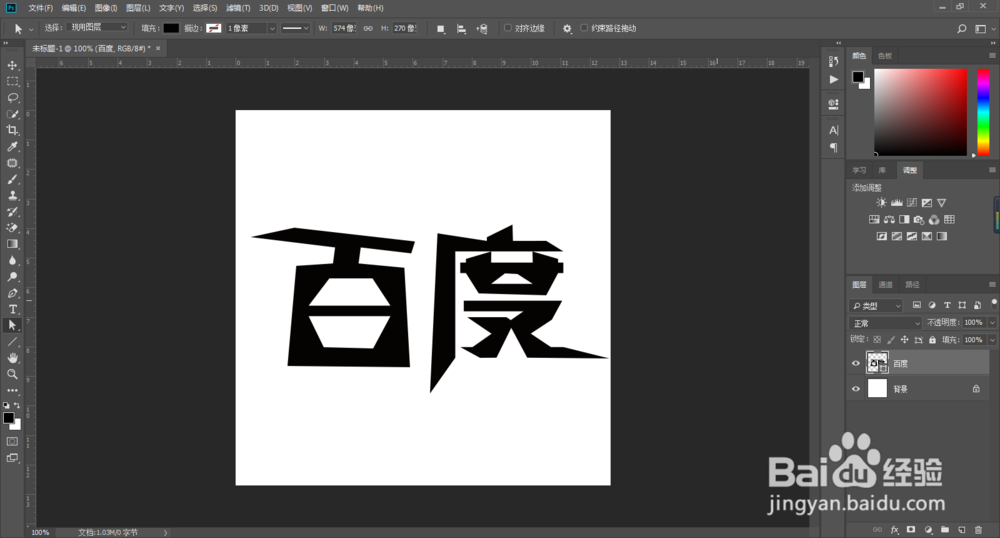
Task: Open the stroke width 1像素 dropdown
Action: pyautogui.click(x=272, y=29)
